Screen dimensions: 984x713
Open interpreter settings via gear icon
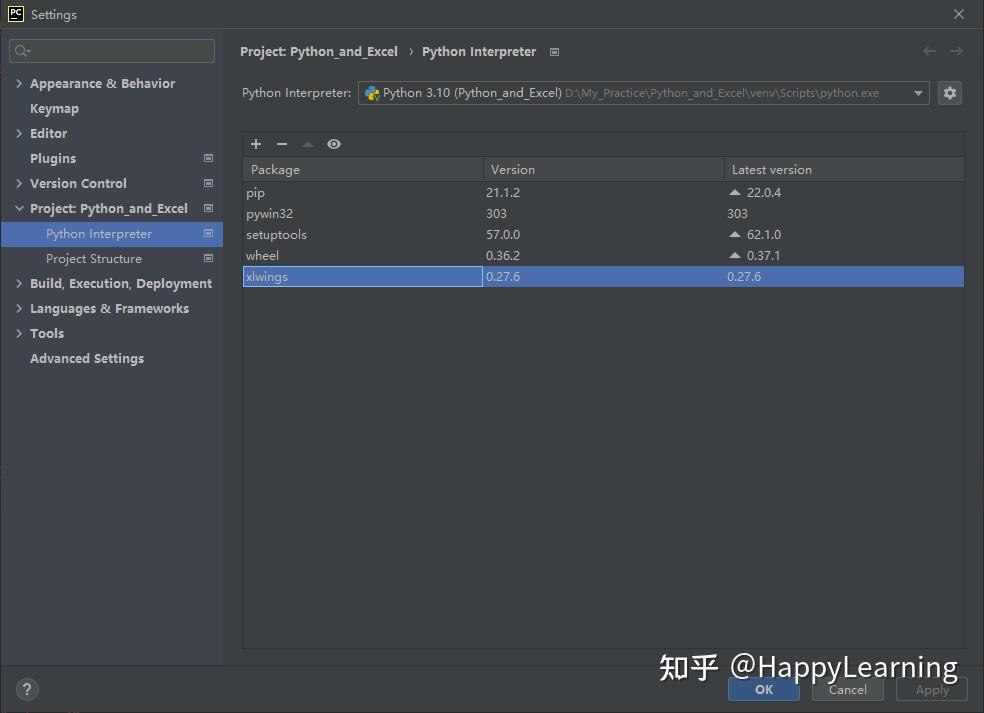(x=948, y=92)
